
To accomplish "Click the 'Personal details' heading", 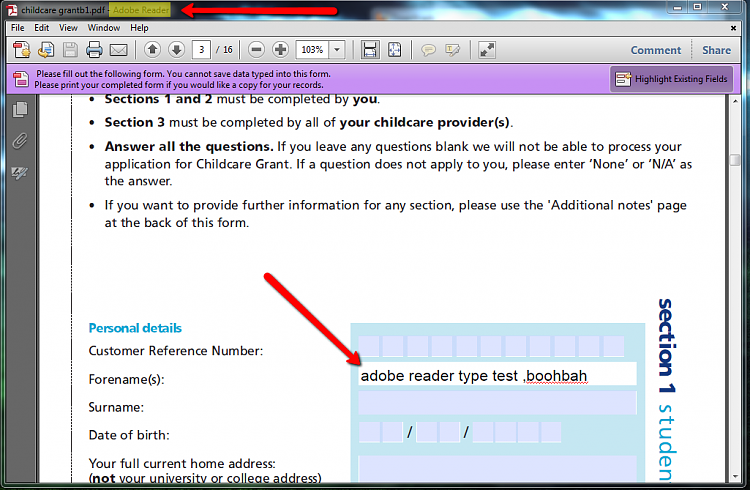I will [x=135, y=328].
